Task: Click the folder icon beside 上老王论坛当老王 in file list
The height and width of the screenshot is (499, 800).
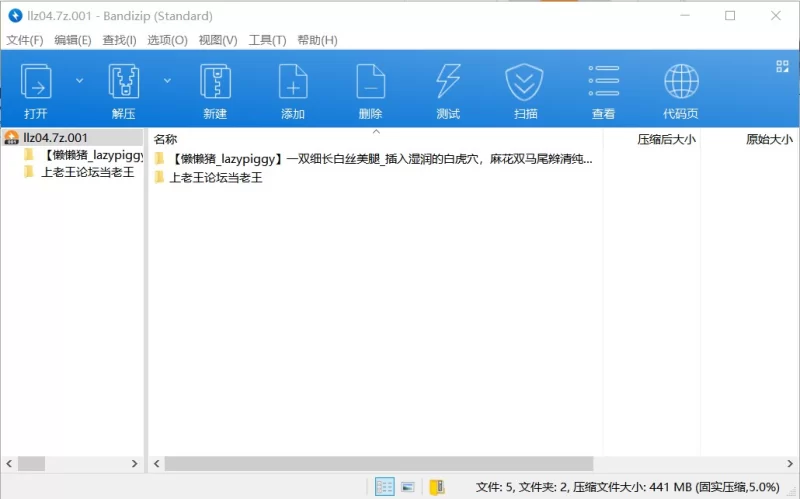Action: [160, 177]
